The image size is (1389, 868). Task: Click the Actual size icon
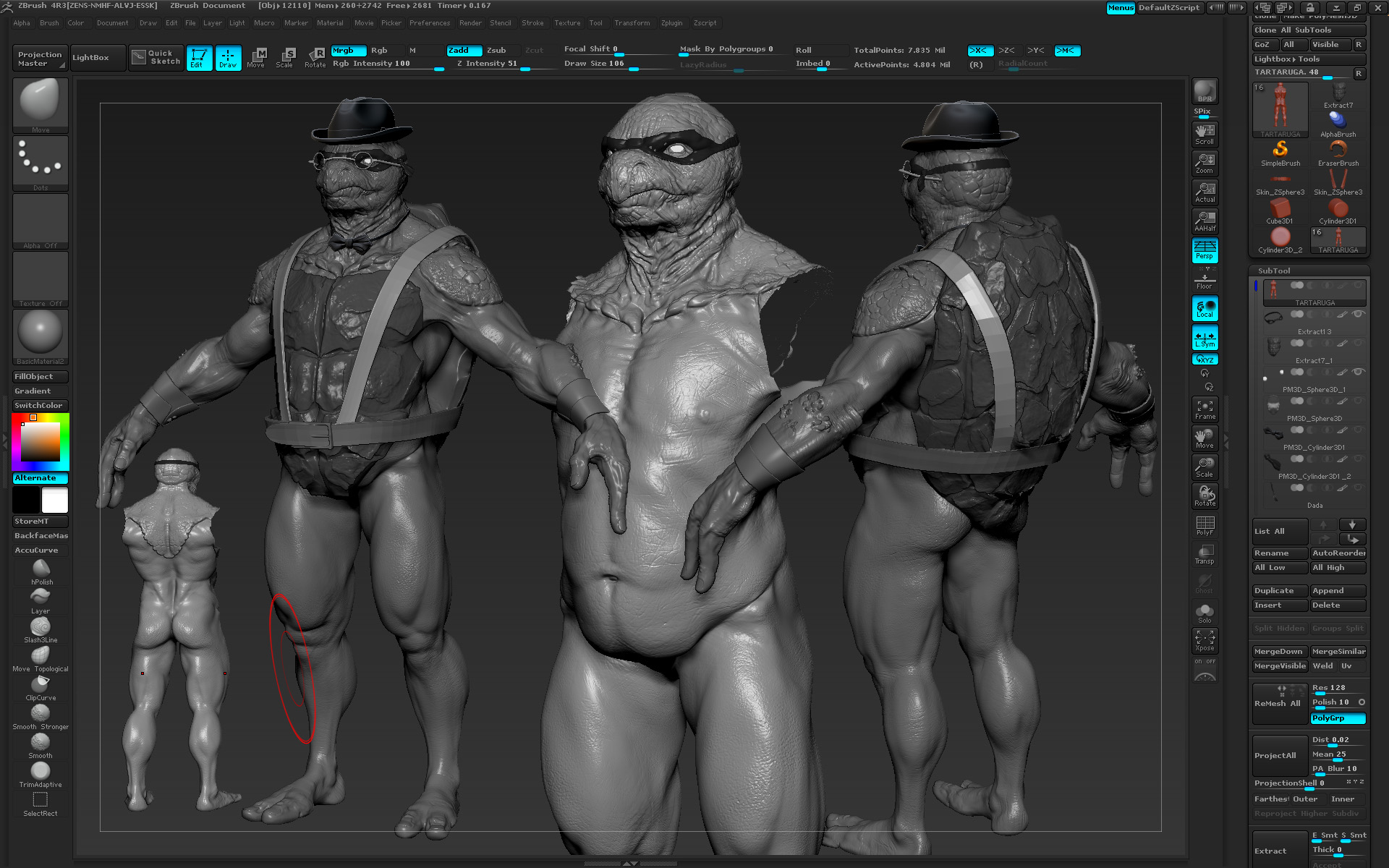[1205, 192]
